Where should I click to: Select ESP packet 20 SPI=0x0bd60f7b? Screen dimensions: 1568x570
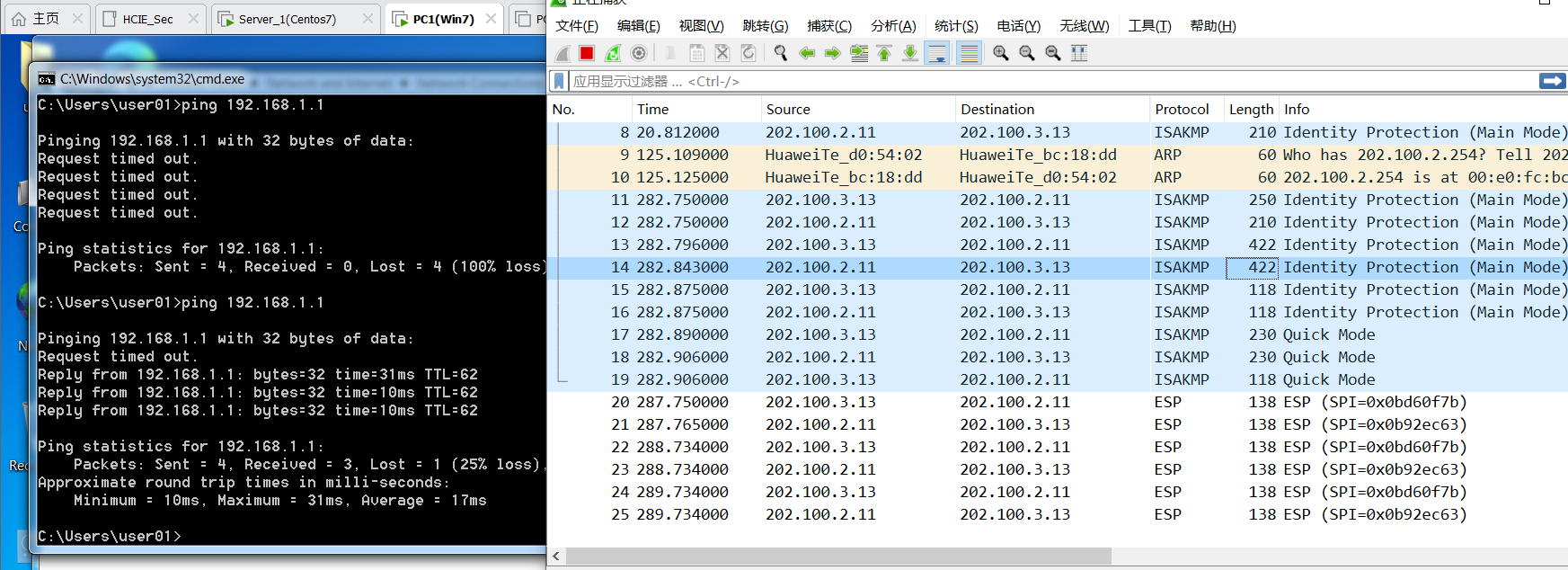click(1058, 402)
